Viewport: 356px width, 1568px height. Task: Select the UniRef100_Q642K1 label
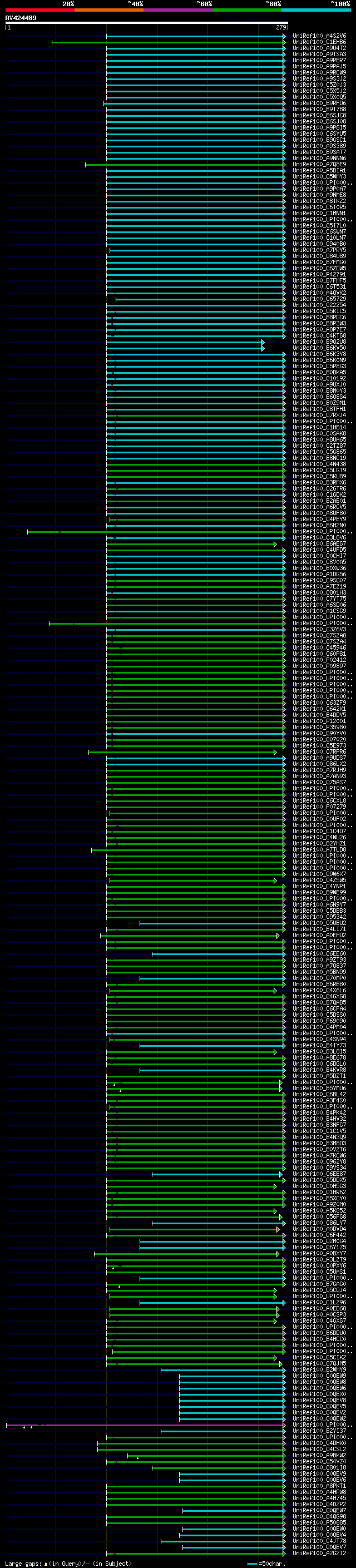[319, 709]
